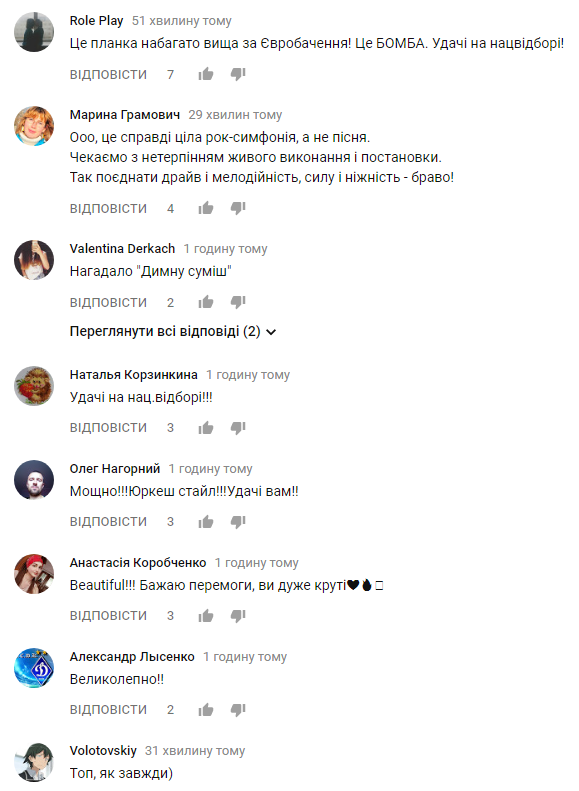Like Марина Грамович's comment
Viewport: 579px width, 791px height.
click(x=206, y=208)
